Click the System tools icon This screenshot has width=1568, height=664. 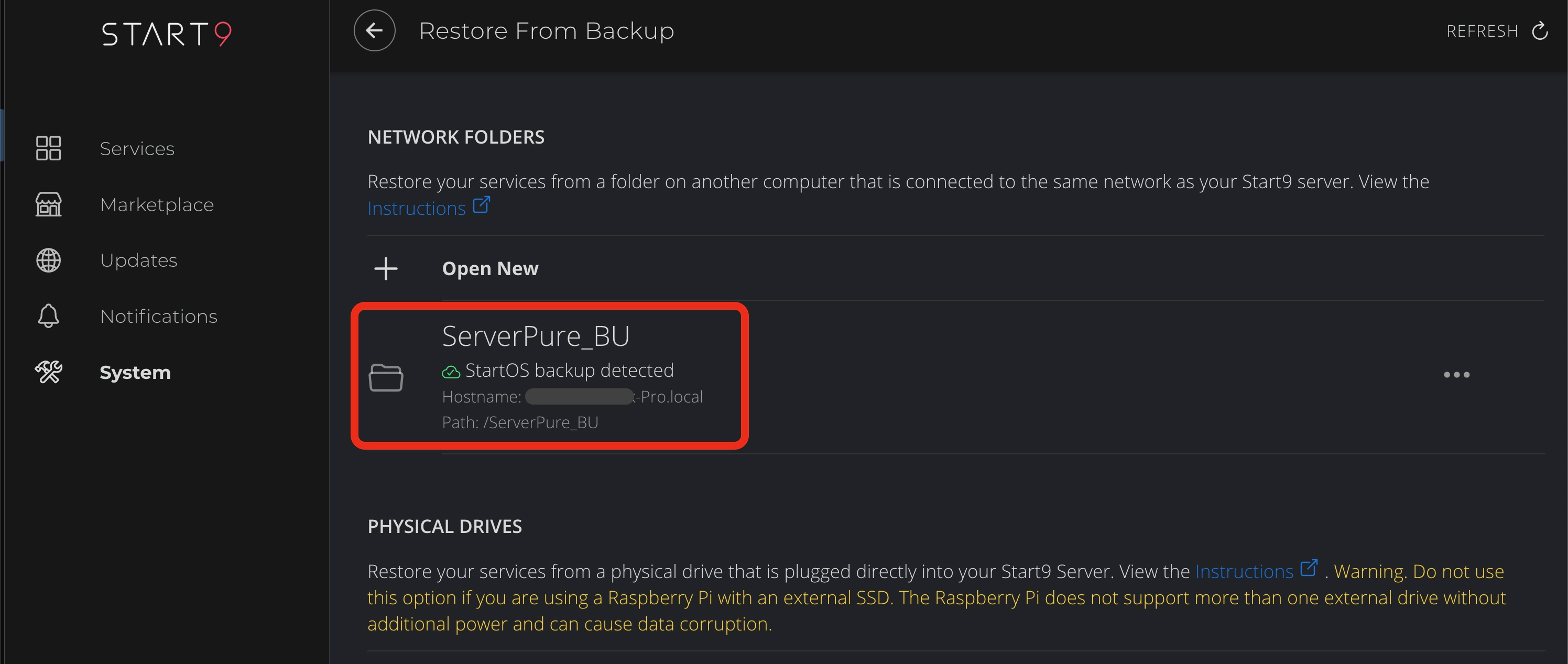click(48, 372)
